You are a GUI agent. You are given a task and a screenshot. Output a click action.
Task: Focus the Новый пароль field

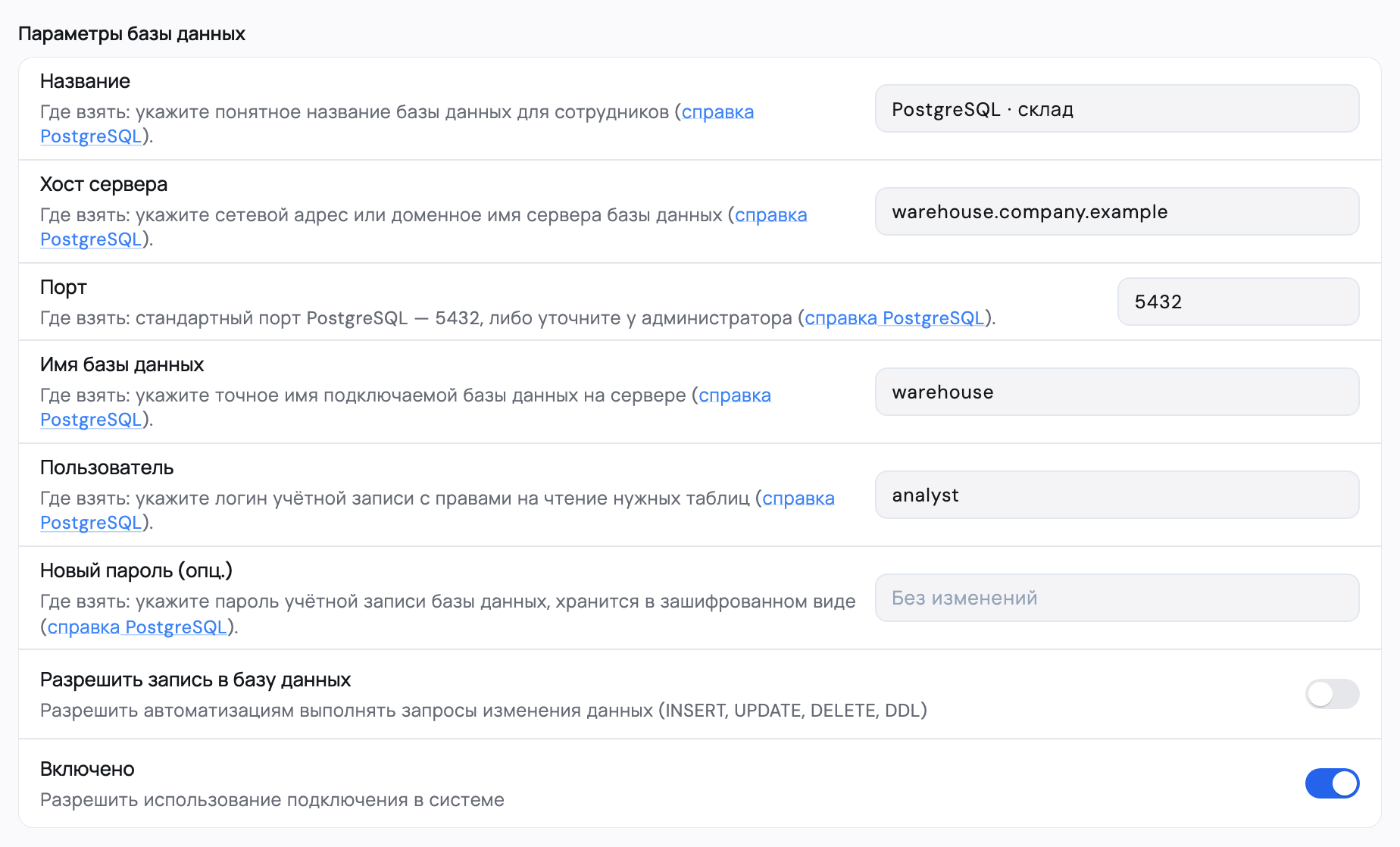[1117, 598]
